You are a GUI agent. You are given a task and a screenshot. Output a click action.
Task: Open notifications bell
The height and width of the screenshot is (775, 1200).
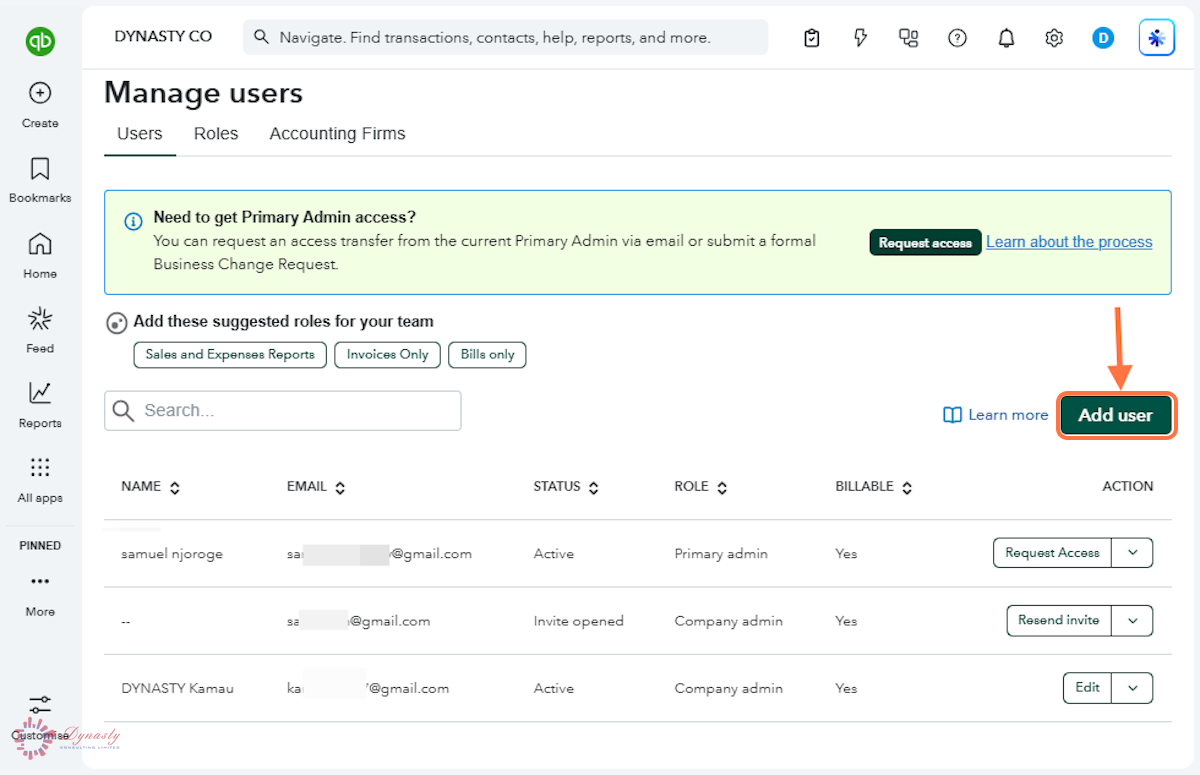pos(1006,38)
